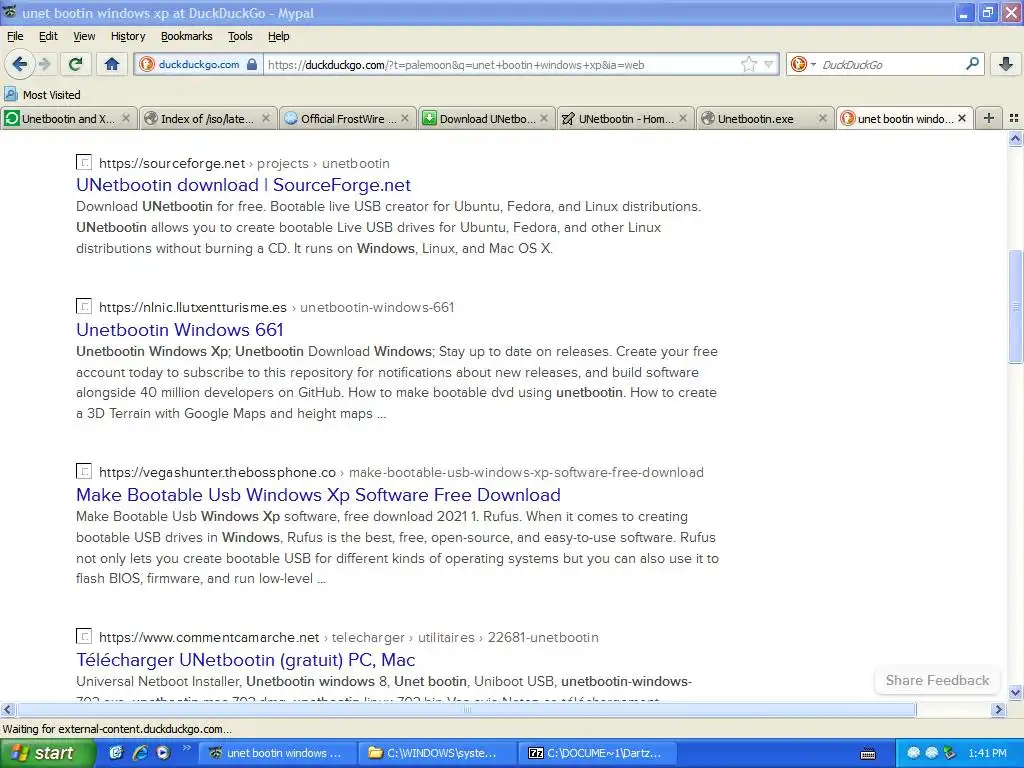Open the File menu

(x=15, y=37)
